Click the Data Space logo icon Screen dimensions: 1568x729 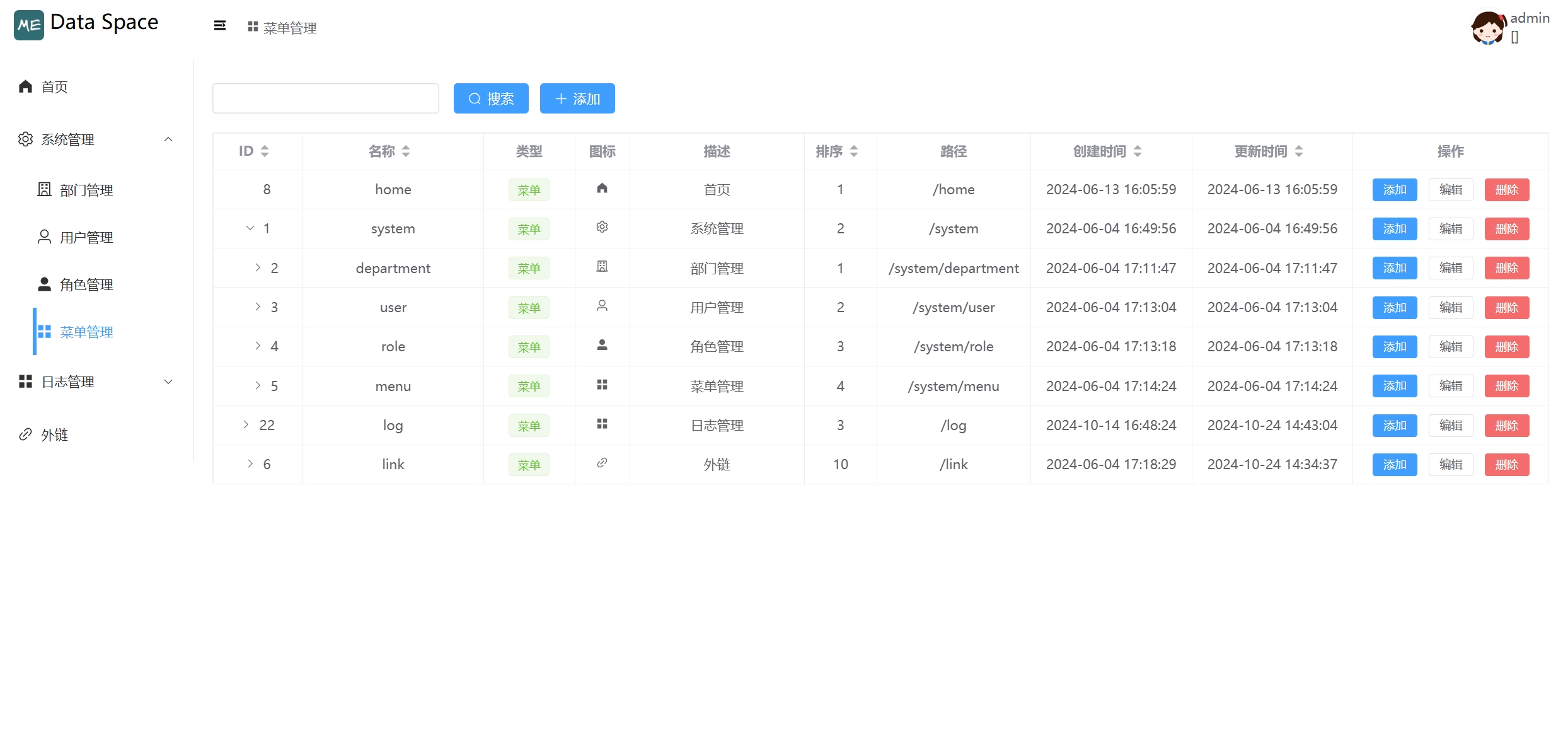[x=29, y=25]
